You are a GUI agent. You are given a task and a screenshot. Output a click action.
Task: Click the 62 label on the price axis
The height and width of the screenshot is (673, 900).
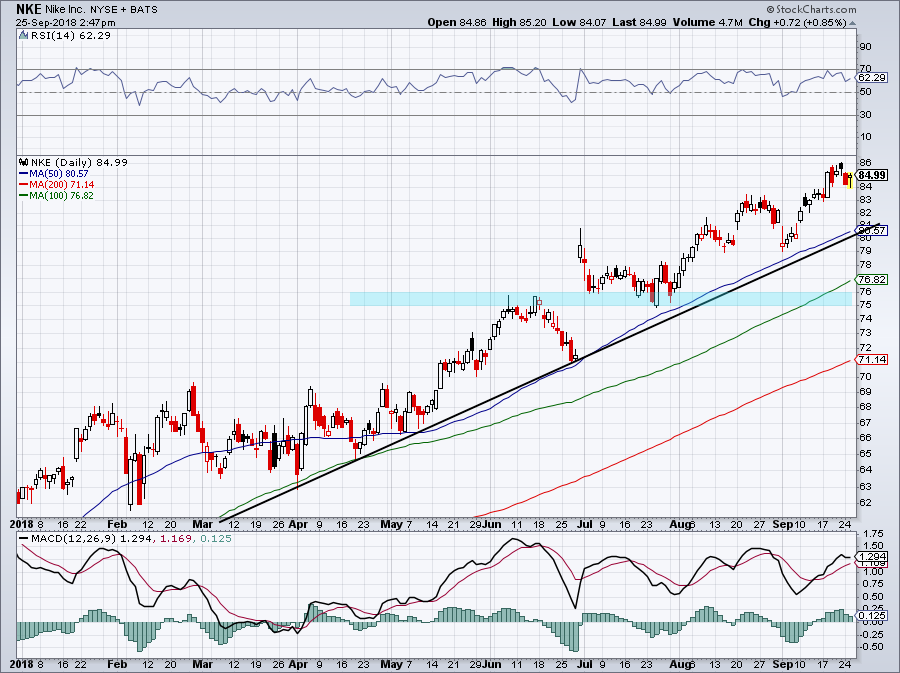click(x=866, y=503)
